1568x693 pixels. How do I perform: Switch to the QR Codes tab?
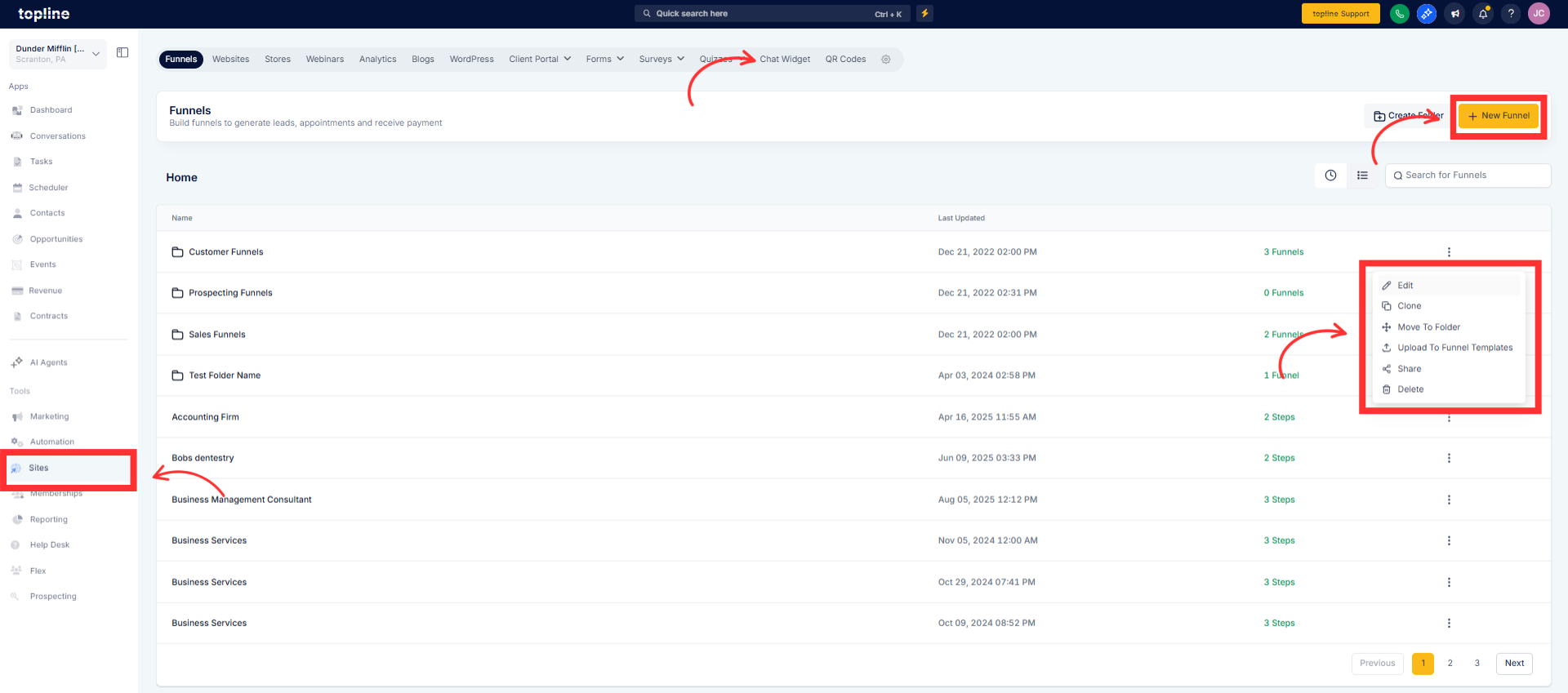pos(845,60)
